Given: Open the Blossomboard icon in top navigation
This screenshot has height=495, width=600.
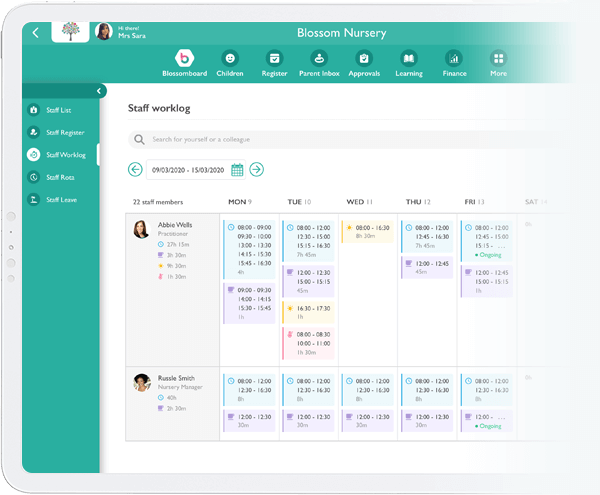Looking at the screenshot, I should tap(184, 58).
